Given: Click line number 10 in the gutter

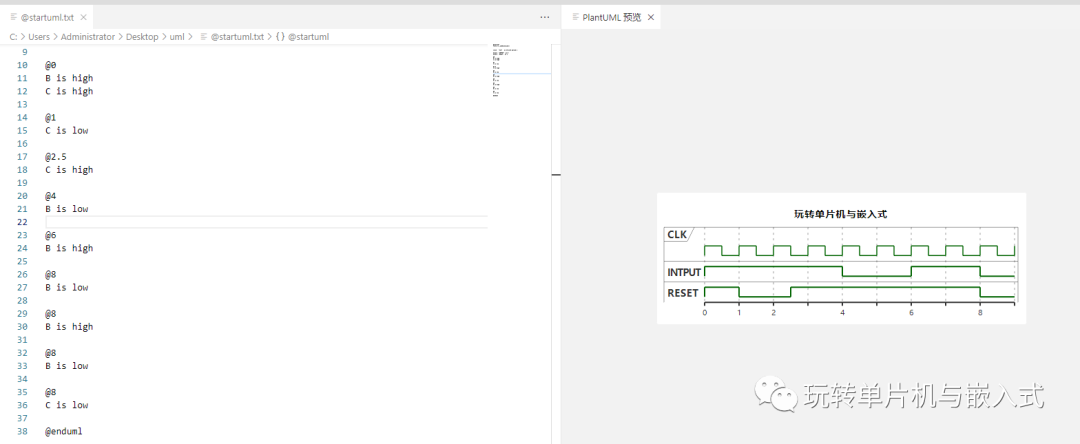Looking at the screenshot, I should [x=23, y=65].
